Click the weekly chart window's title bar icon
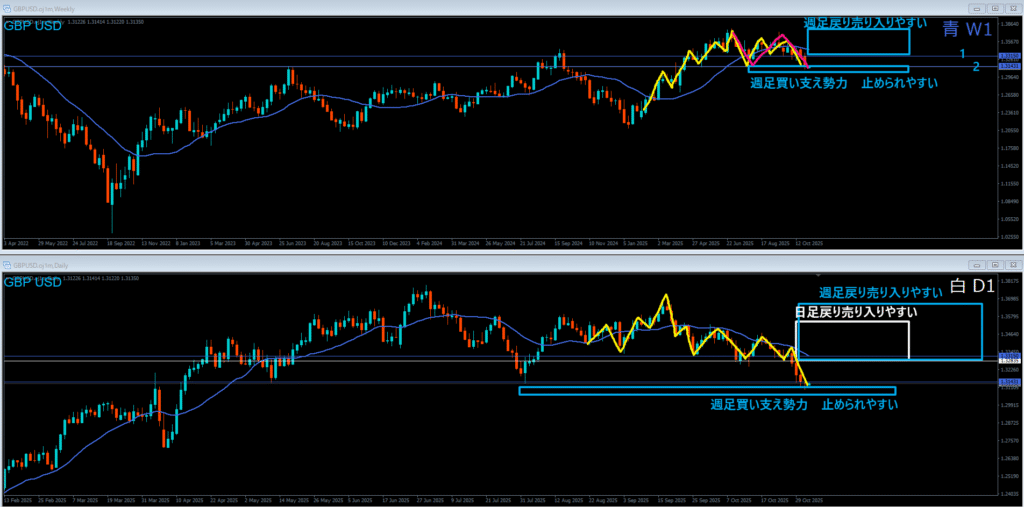This screenshot has height=507, width=1024. (x=6, y=9)
